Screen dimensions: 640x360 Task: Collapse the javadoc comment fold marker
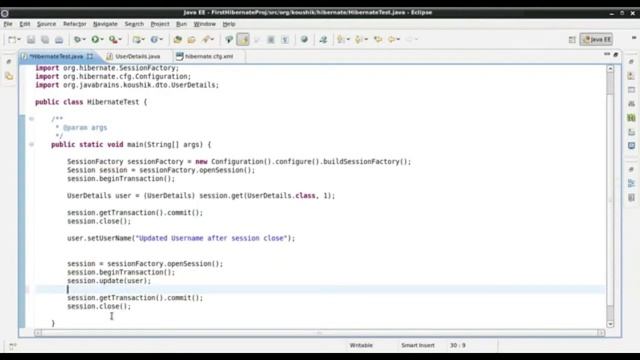point(31,119)
